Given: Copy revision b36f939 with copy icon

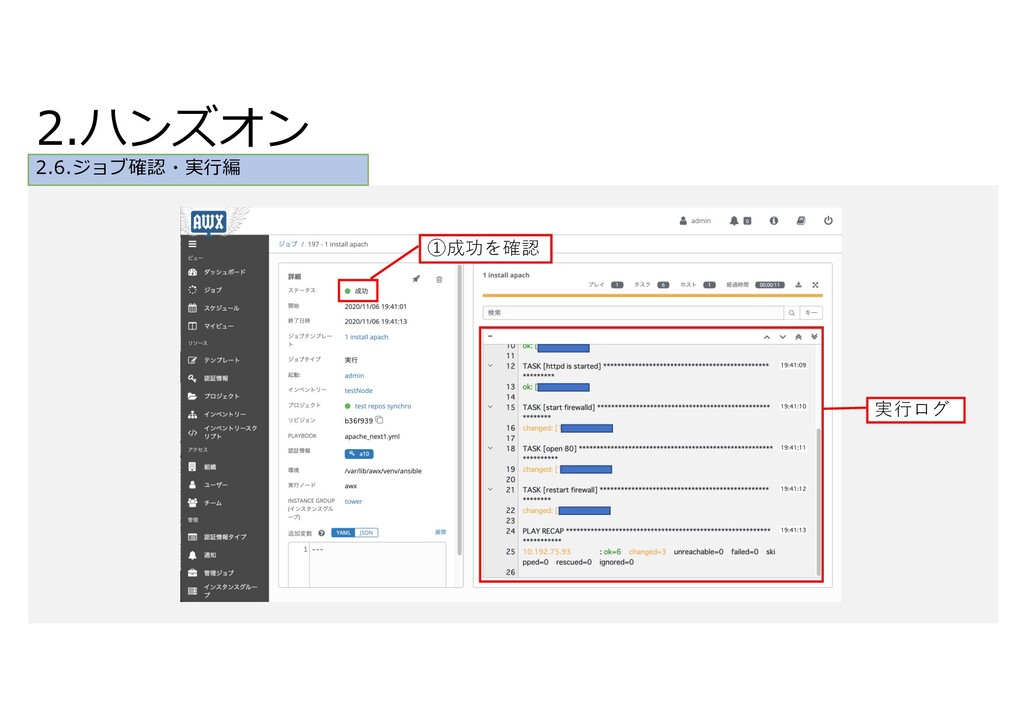Looking at the screenshot, I should pyautogui.click(x=379, y=420).
